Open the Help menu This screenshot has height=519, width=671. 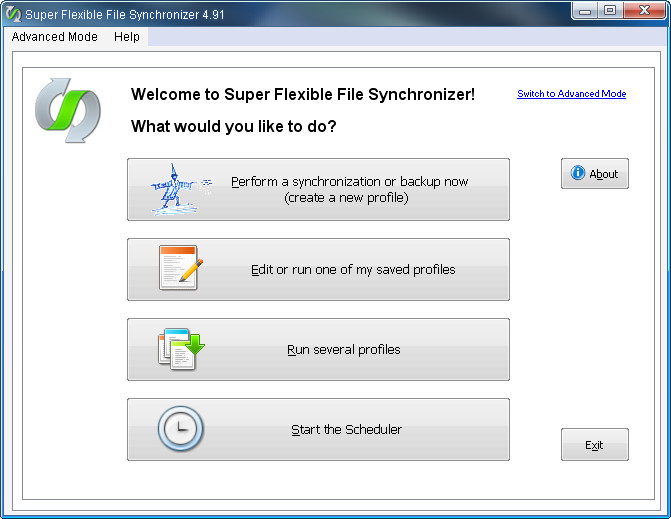[x=127, y=37]
